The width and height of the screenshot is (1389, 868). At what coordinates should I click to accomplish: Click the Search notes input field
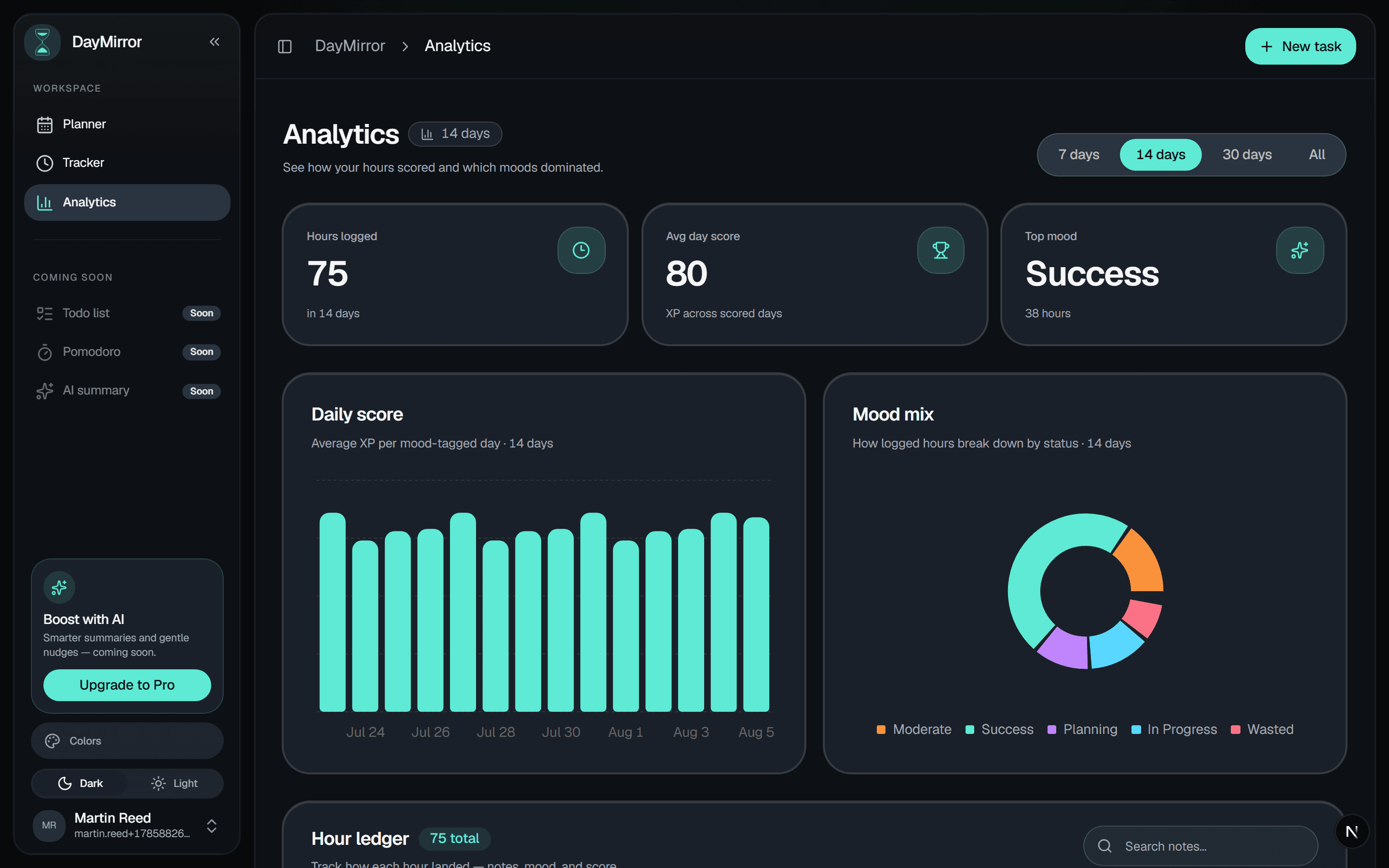pyautogui.click(x=1200, y=846)
